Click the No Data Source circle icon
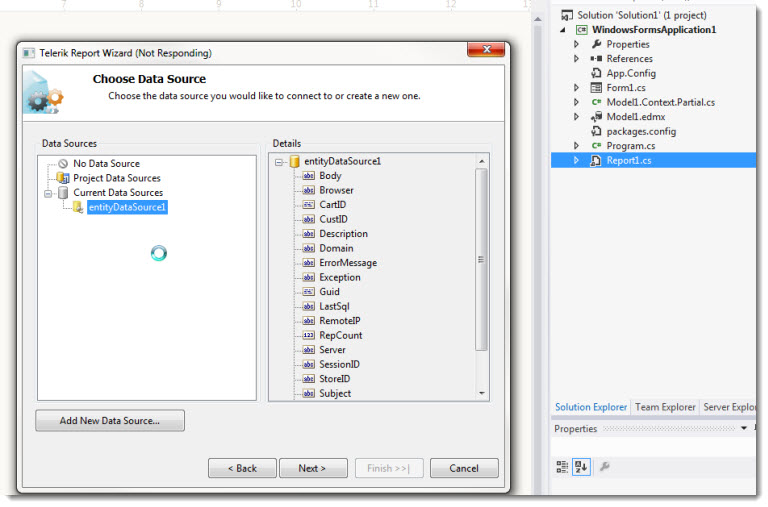The image size is (768, 507). point(63,164)
